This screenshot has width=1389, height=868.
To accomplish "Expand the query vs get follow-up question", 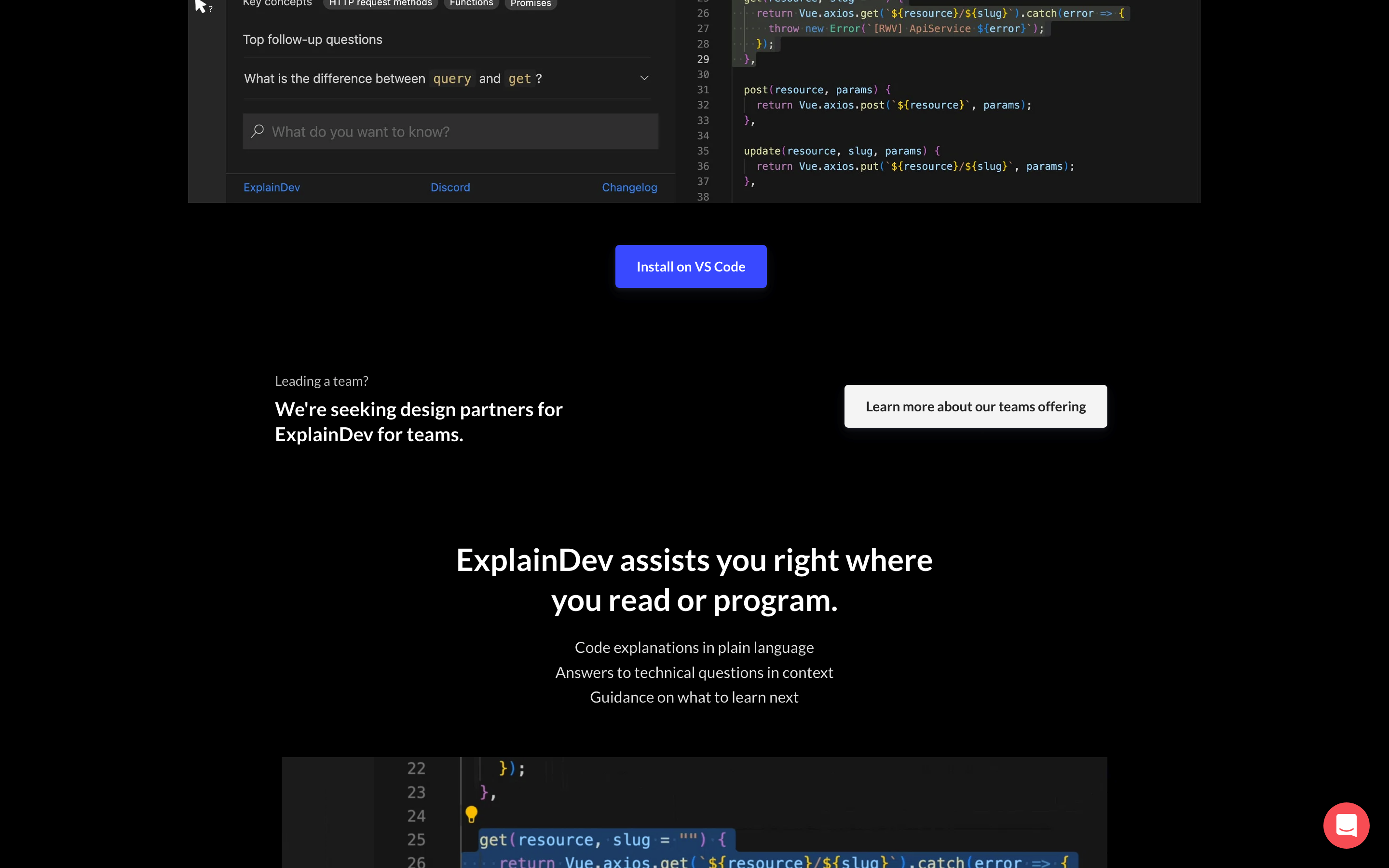I will 644,78.
